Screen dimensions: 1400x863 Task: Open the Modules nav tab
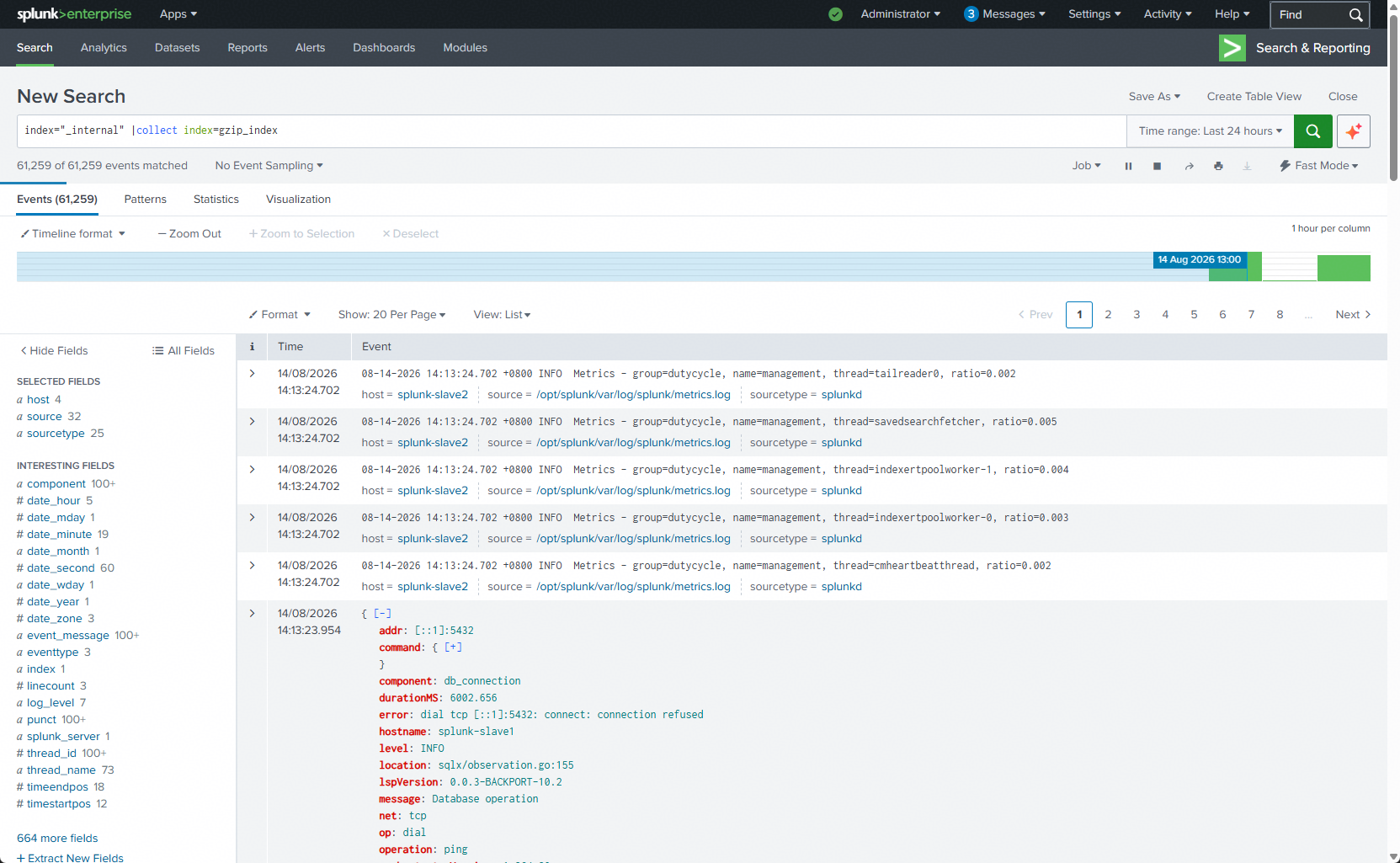point(466,48)
